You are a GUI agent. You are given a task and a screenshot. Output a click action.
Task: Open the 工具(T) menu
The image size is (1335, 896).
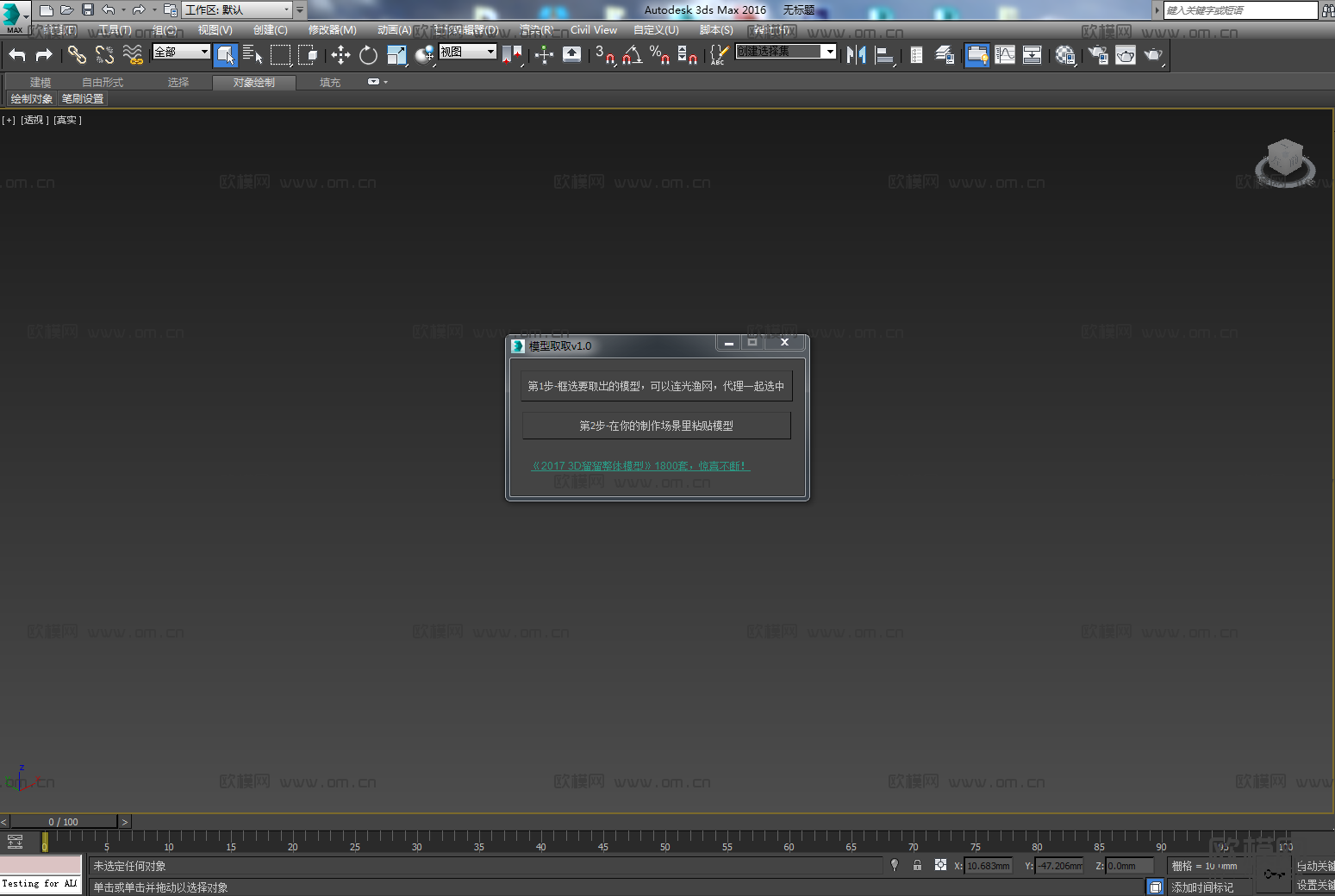point(115,30)
